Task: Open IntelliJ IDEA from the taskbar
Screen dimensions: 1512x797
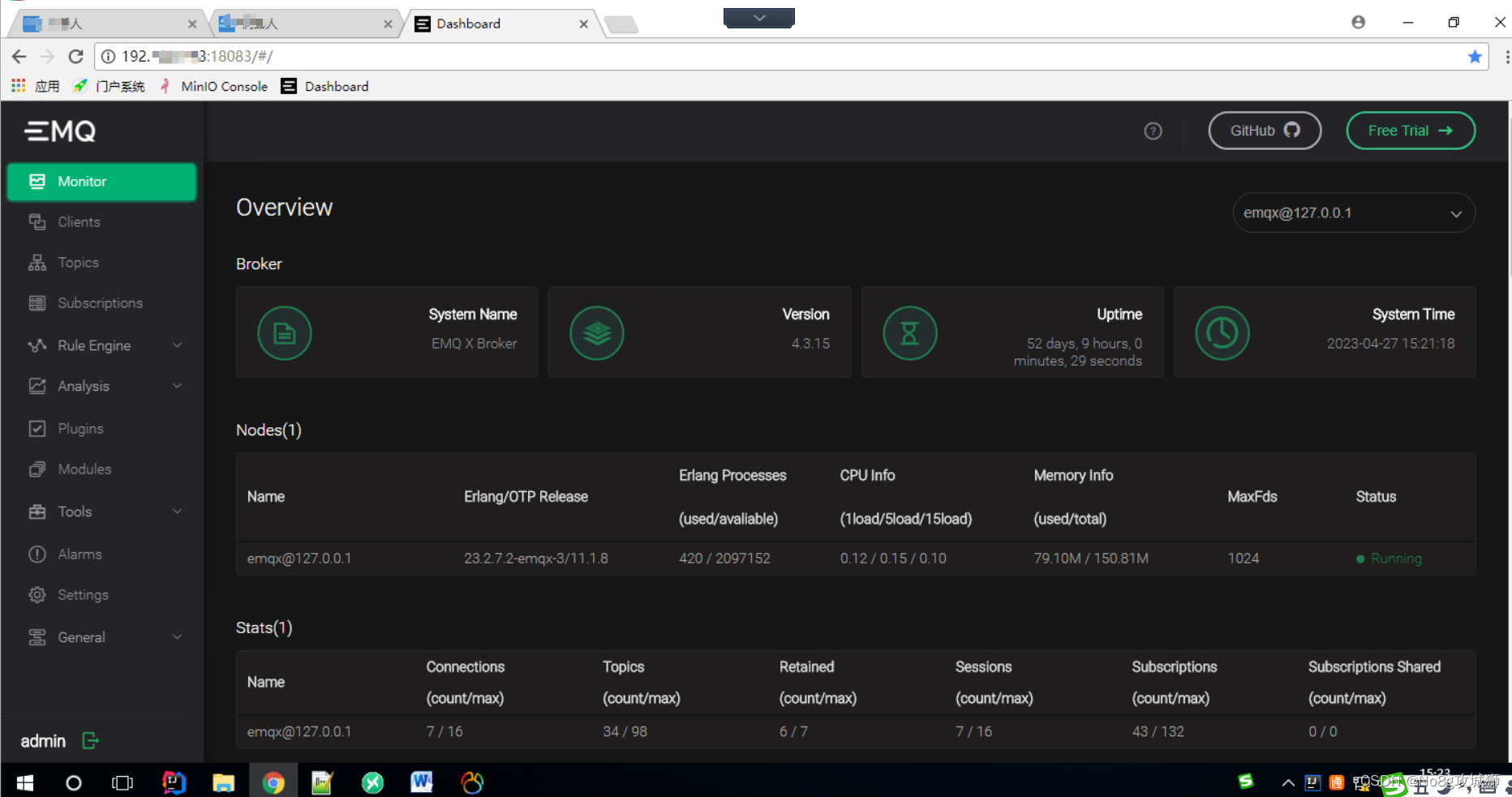Action: click(174, 782)
